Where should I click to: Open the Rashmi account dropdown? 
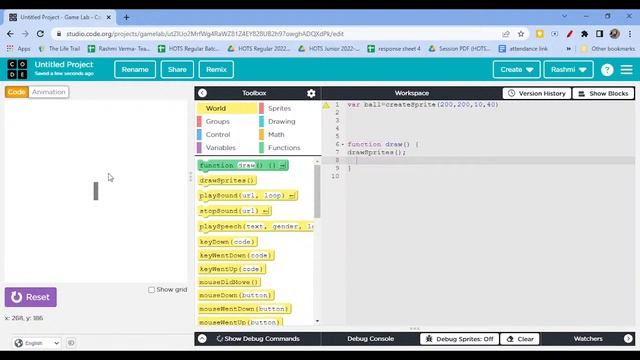pos(568,70)
